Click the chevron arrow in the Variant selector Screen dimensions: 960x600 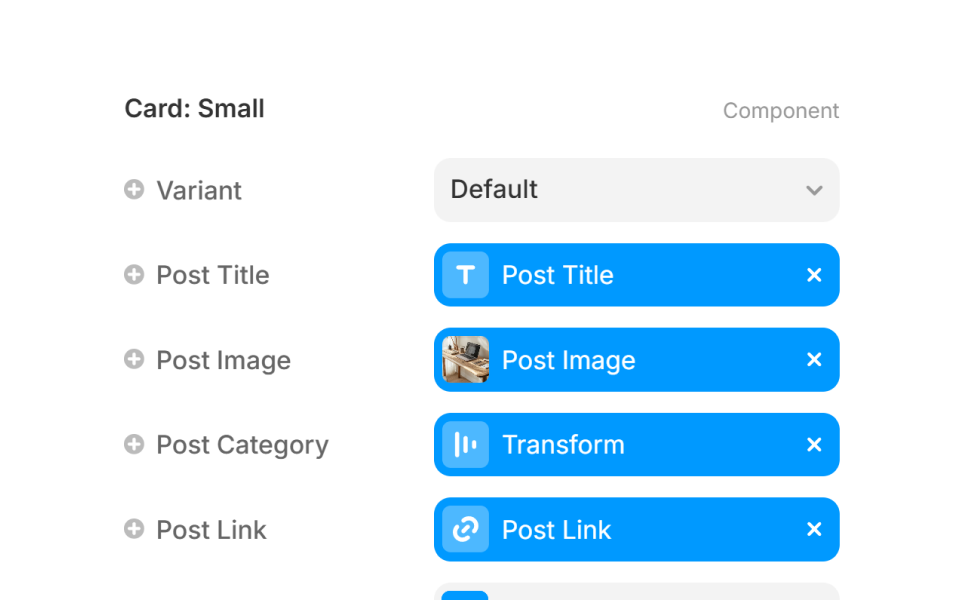815,190
